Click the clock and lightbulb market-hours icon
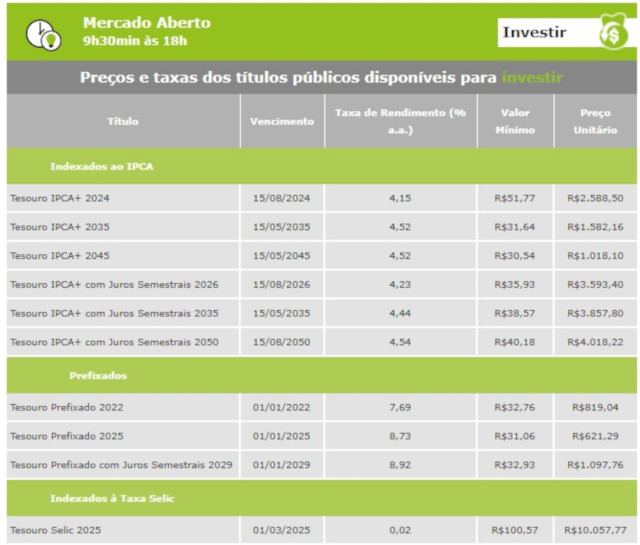Screen dimensions: 640x545 point(44,35)
